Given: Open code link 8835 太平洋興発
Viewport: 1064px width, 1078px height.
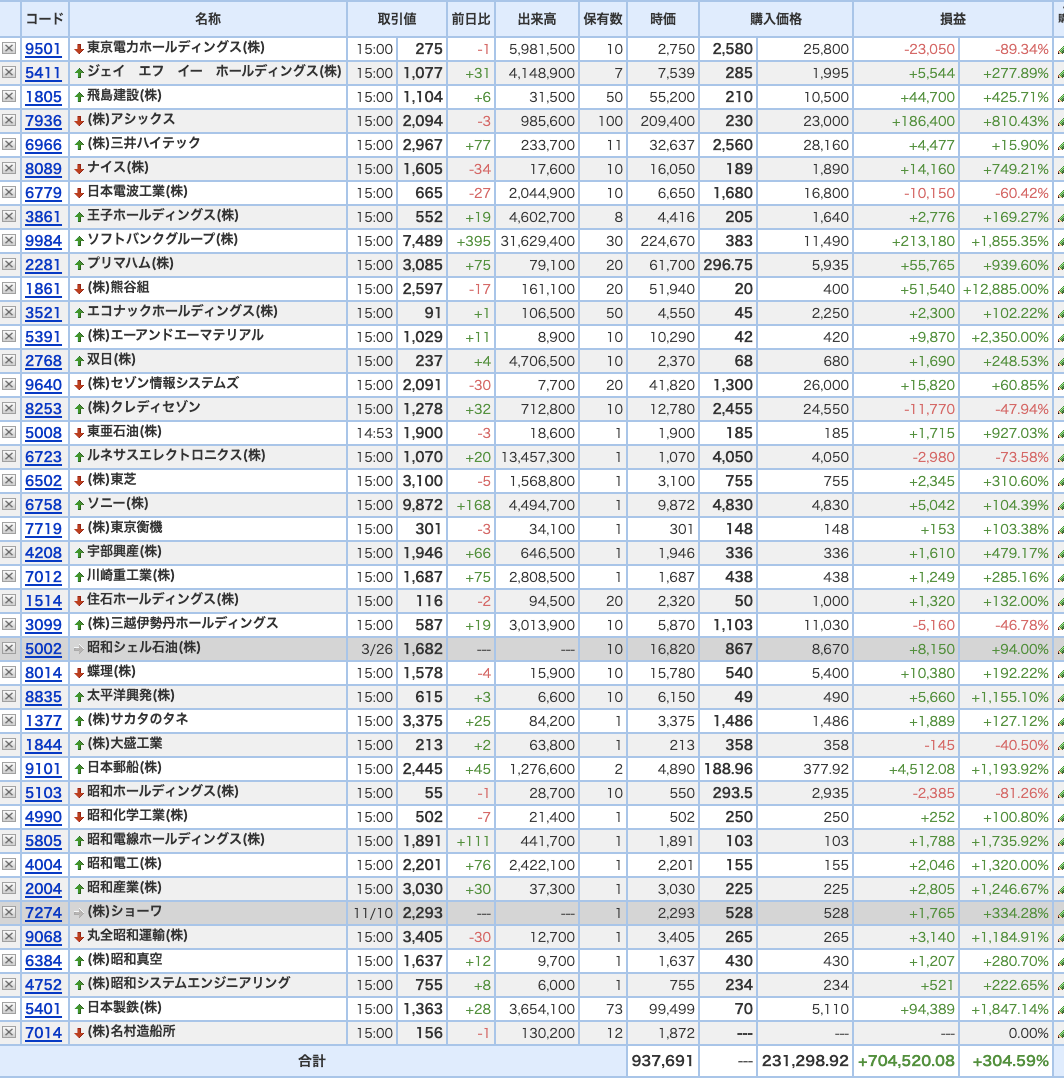Looking at the screenshot, I should pyautogui.click(x=43, y=697).
